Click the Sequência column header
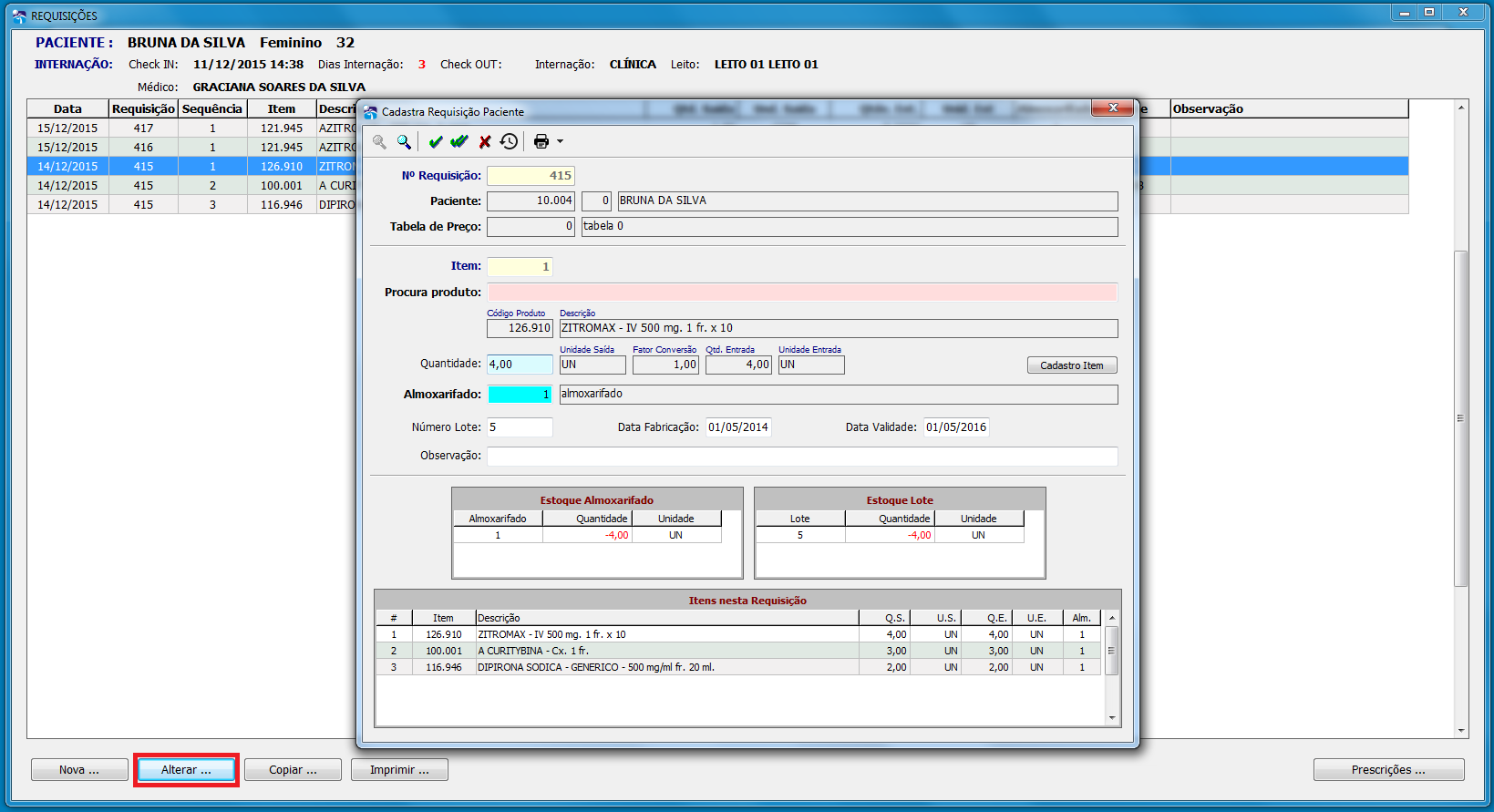Viewport: 1494px width, 812px height. pos(212,108)
